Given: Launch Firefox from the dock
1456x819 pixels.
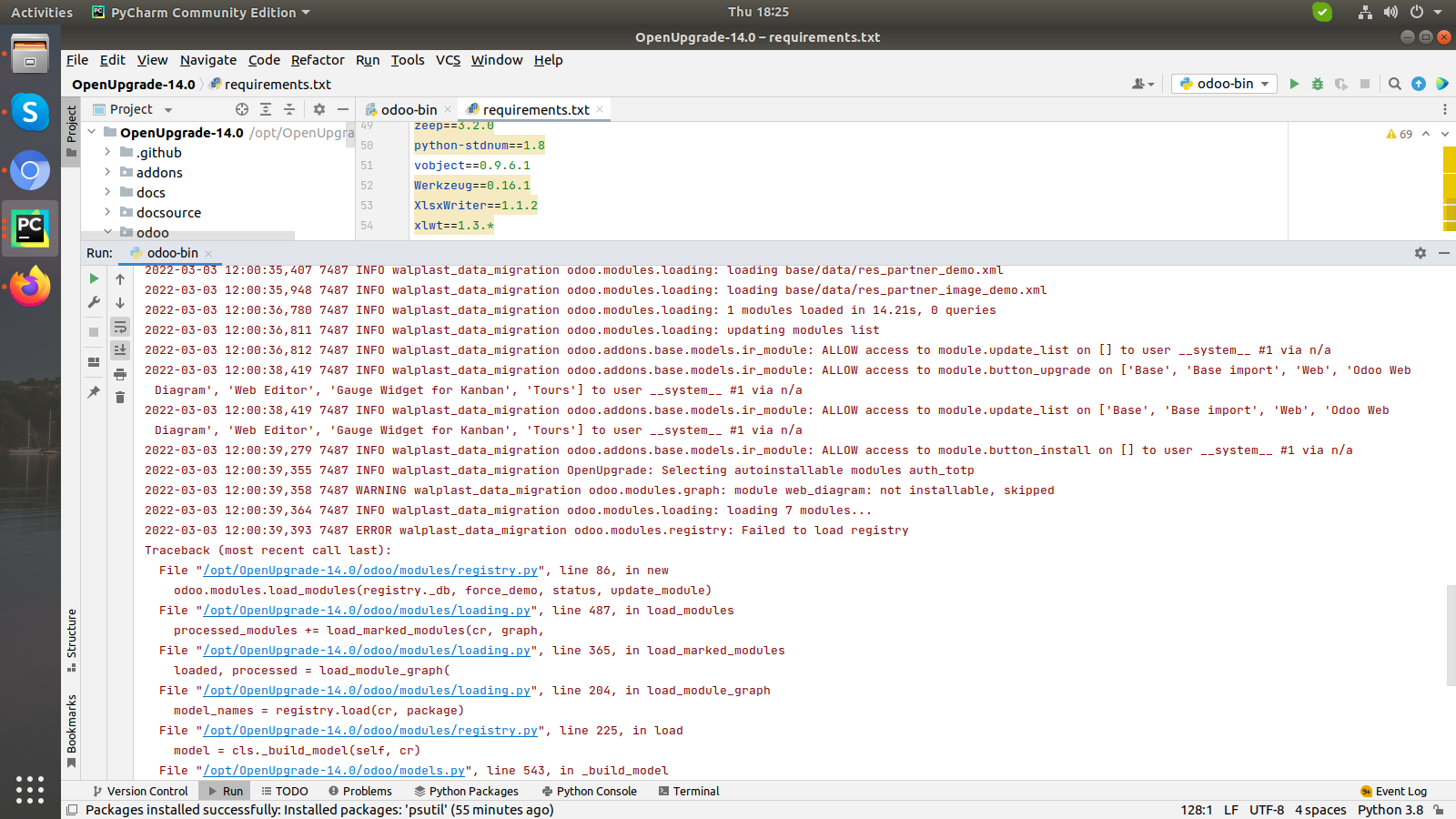Looking at the screenshot, I should [x=30, y=287].
